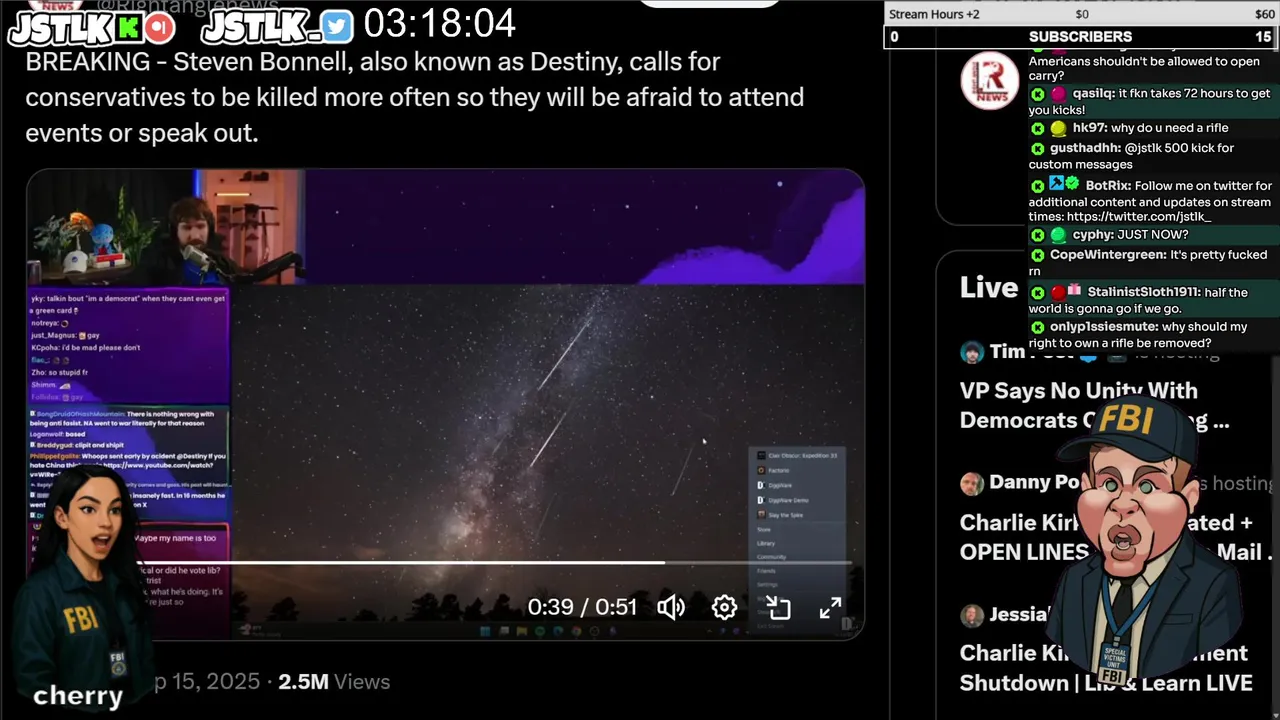Open the twitter.com/jstlk_ link in chat
Image resolution: width=1280 pixels, height=720 pixels.
click(x=1139, y=217)
